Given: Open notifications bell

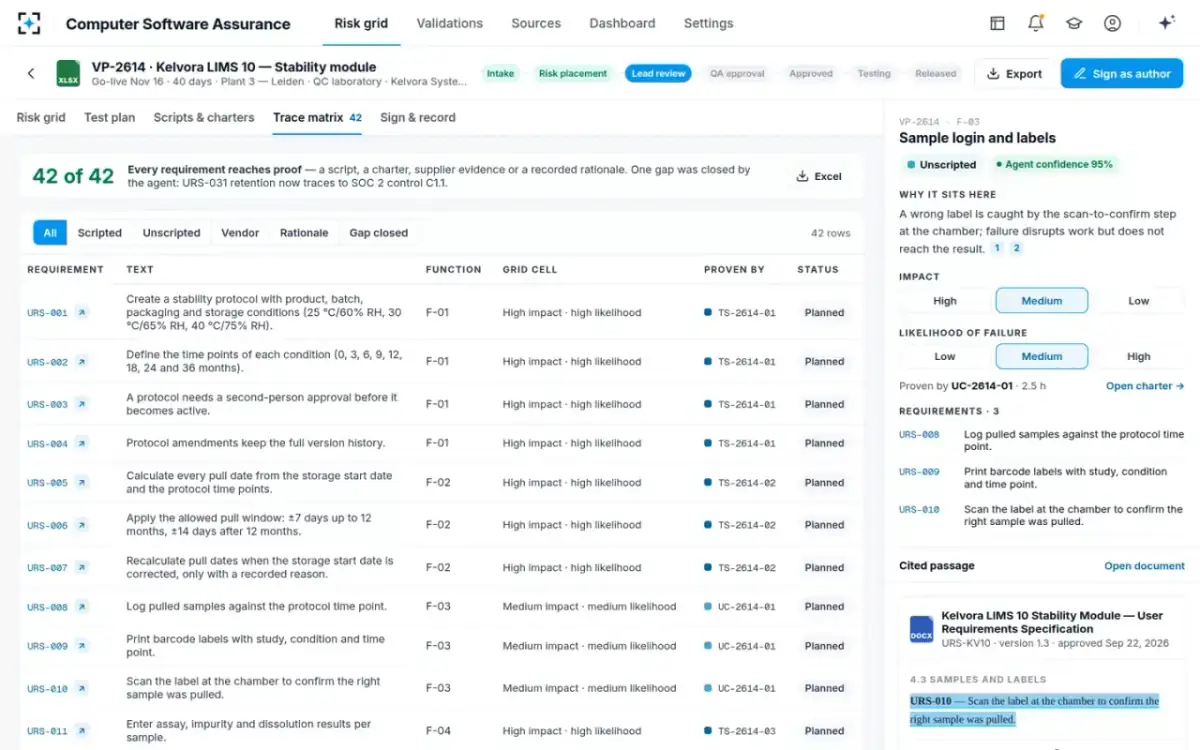Looking at the screenshot, I should [1036, 23].
